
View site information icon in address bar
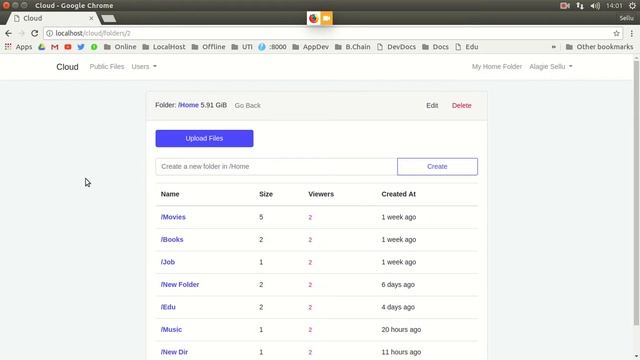(49, 33)
